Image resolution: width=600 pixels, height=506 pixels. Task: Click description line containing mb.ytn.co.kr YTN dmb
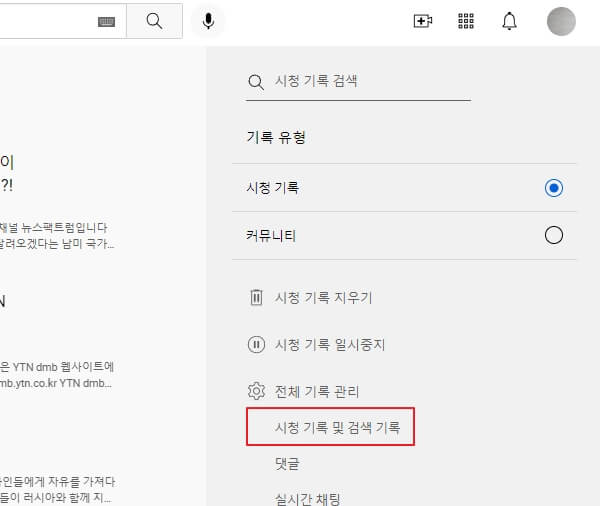pos(56,383)
